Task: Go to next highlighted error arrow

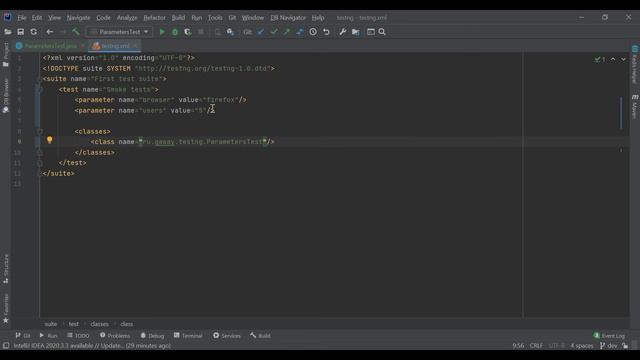Action: tap(623, 59)
